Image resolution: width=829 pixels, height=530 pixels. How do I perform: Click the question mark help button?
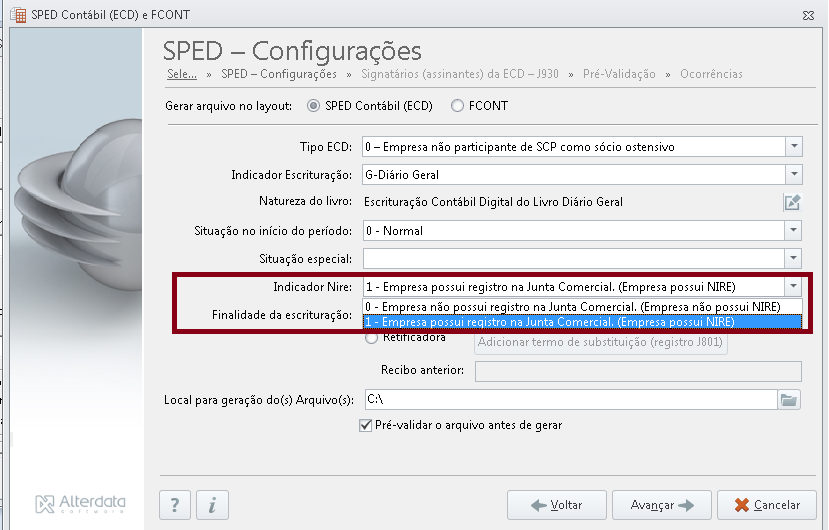coord(175,505)
